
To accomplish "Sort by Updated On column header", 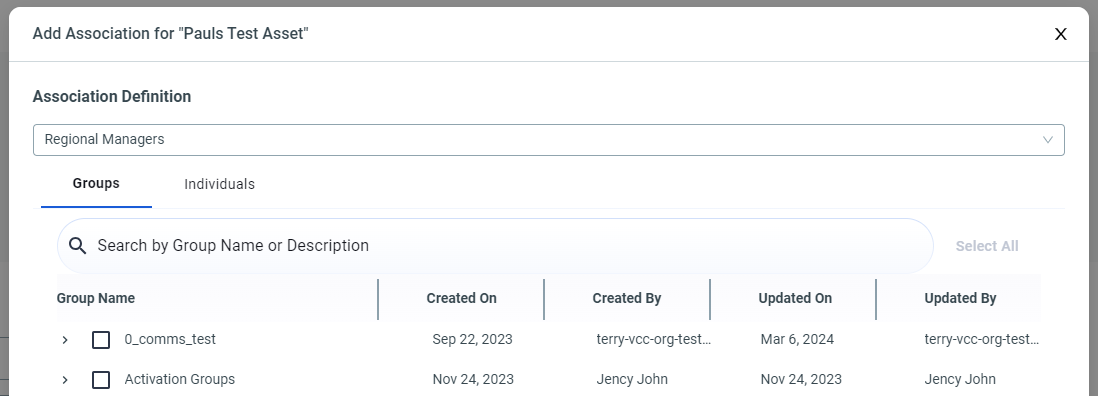I will [795, 298].
